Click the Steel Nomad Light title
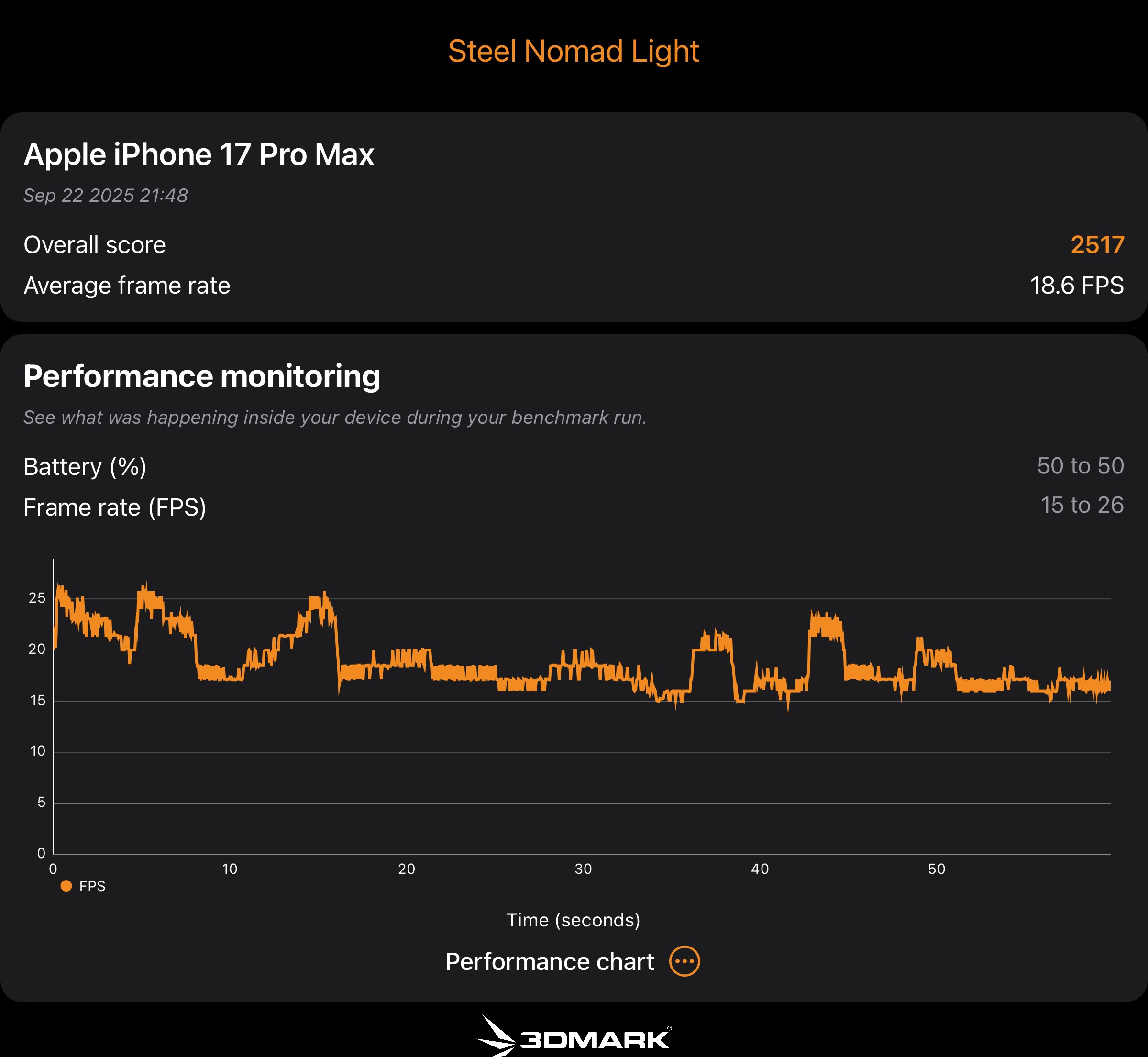The image size is (1148, 1057). coord(573,51)
